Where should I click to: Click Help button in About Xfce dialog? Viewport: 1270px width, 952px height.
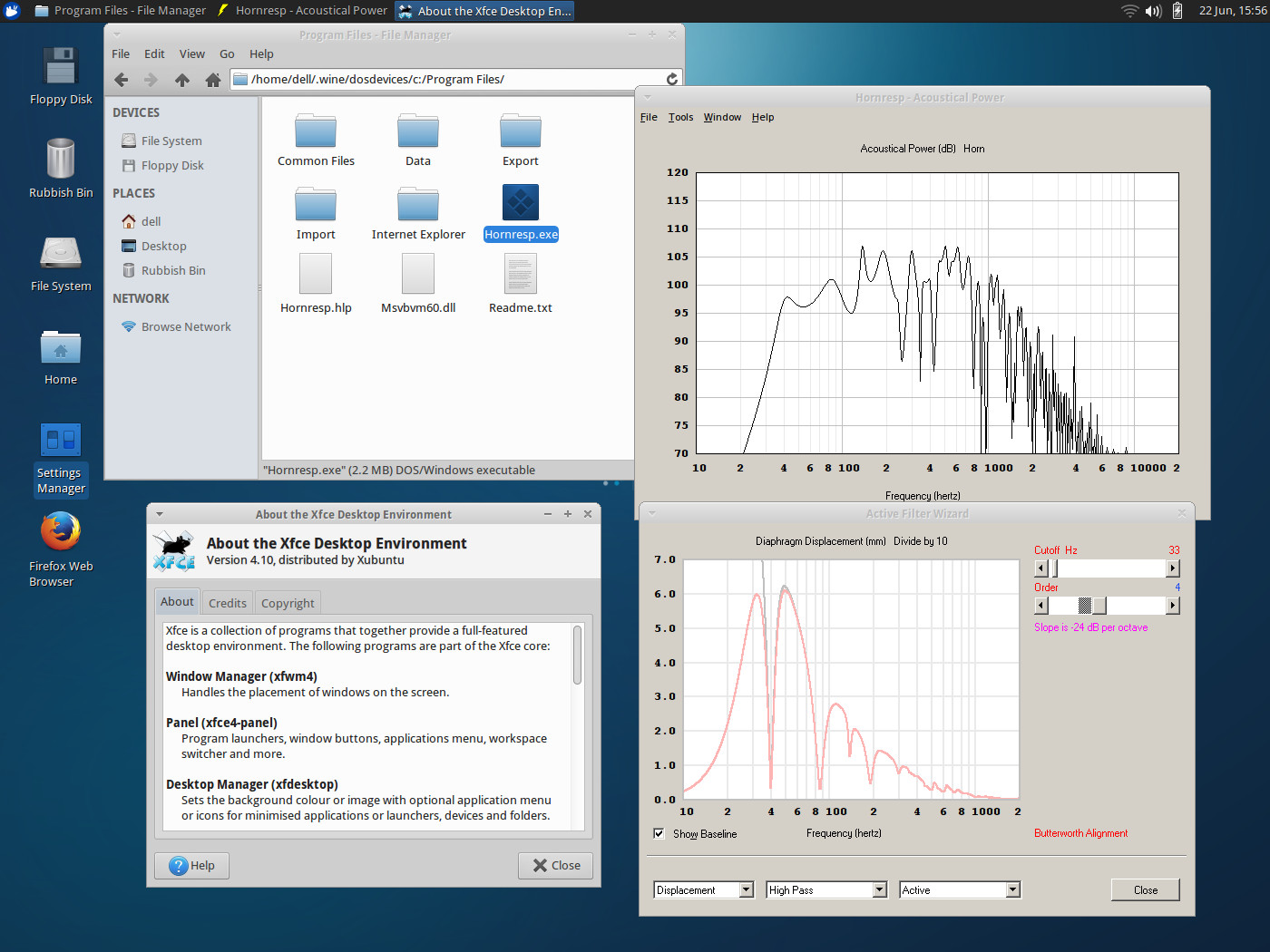(x=191, y=866)
